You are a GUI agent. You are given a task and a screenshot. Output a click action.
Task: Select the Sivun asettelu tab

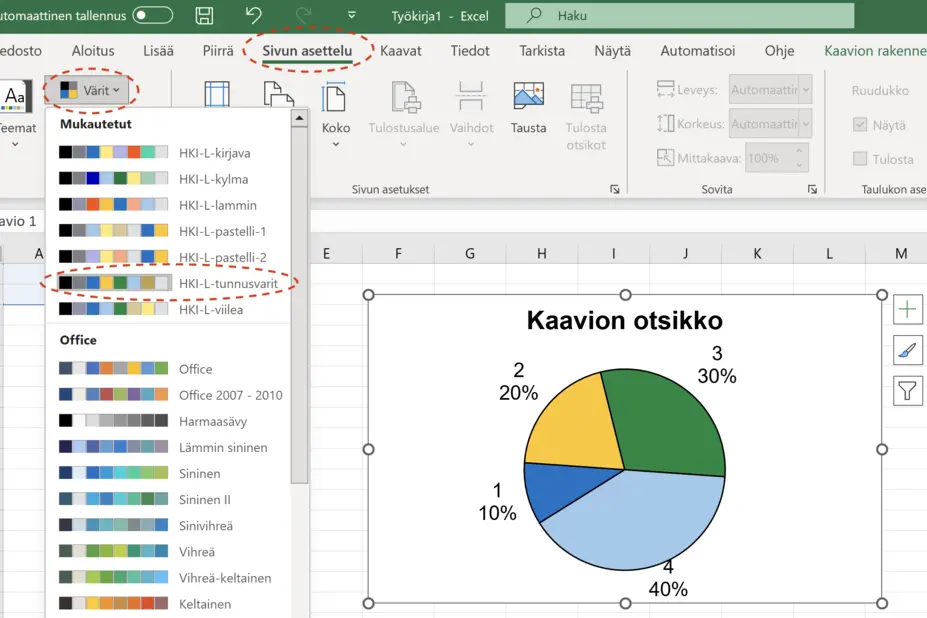click(307, 51)
